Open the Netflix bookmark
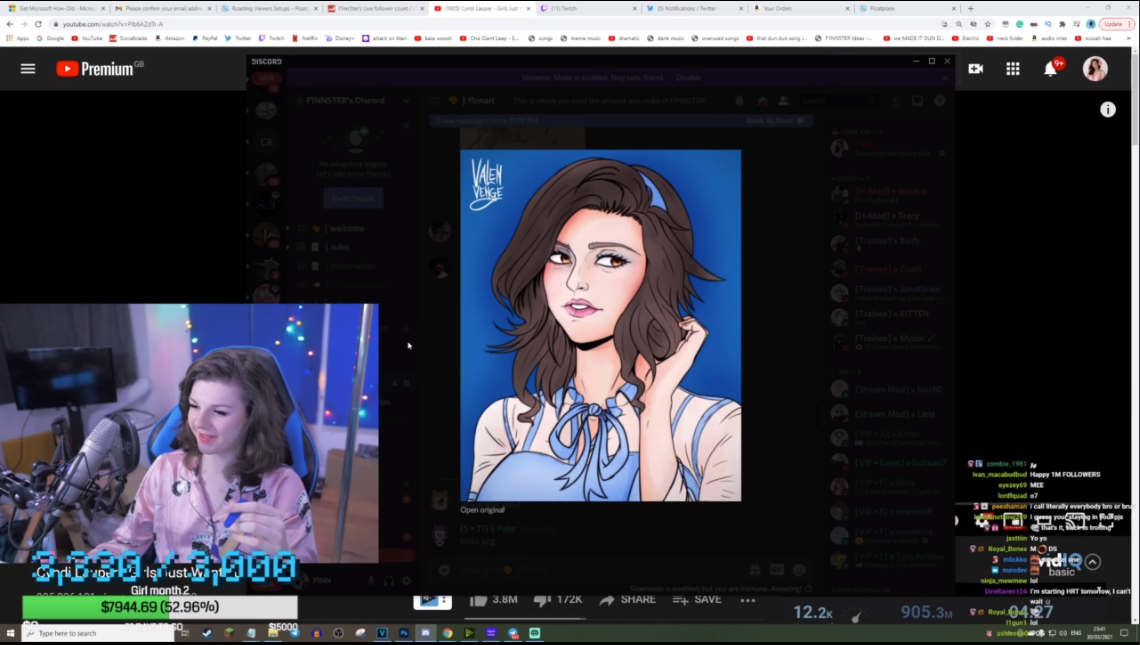This screenshot has height=645, width=1140. point(305,38)
